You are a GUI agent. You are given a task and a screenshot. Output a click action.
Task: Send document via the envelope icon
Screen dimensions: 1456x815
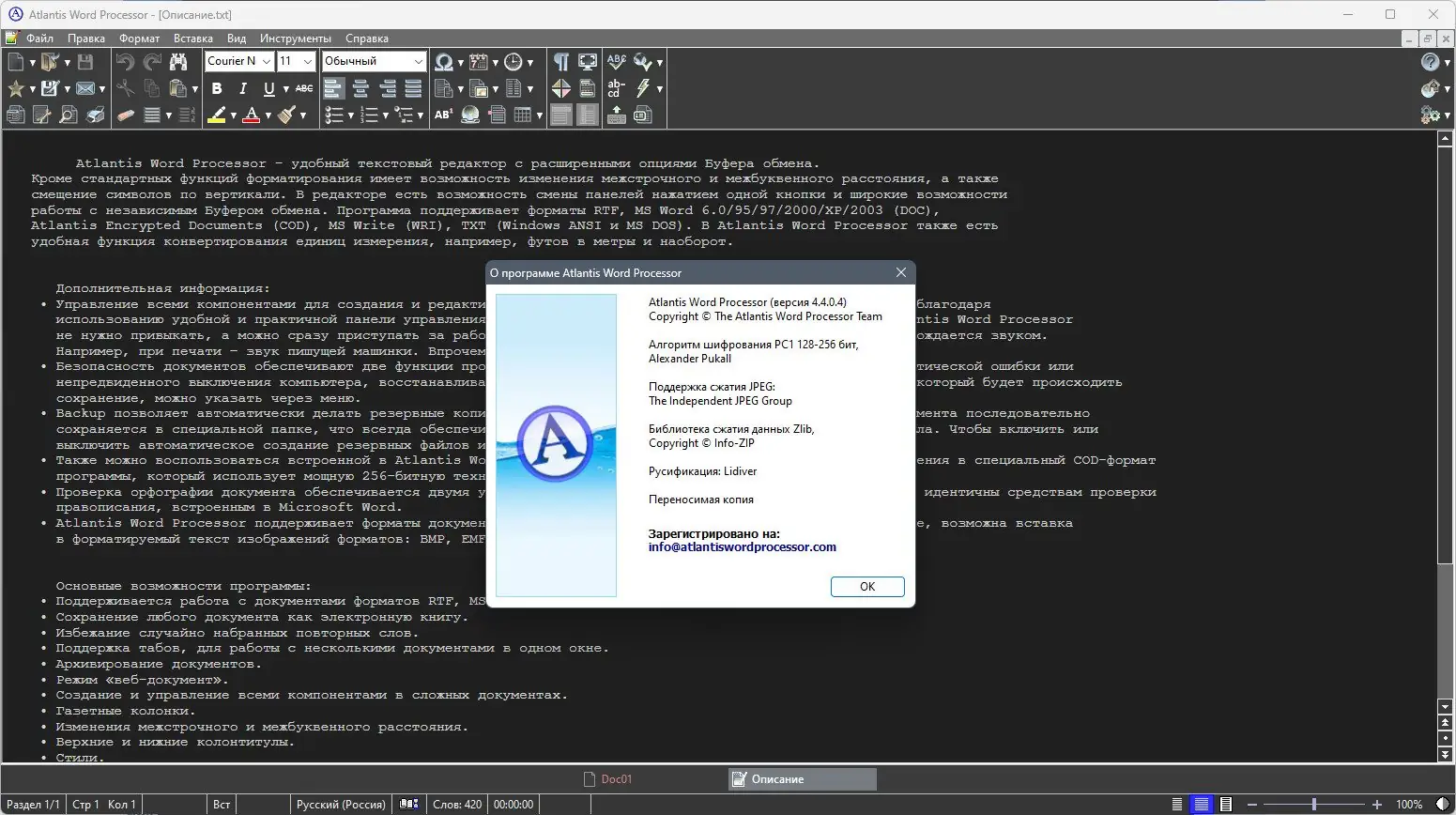point(85,88)
